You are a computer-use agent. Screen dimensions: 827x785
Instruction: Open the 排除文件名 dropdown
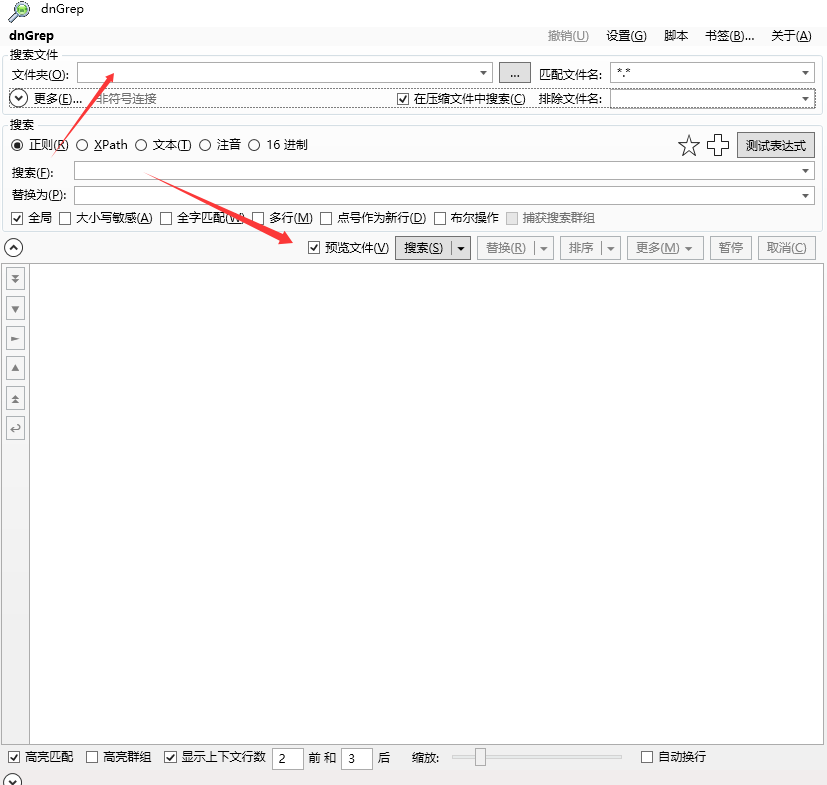(805, 99)
